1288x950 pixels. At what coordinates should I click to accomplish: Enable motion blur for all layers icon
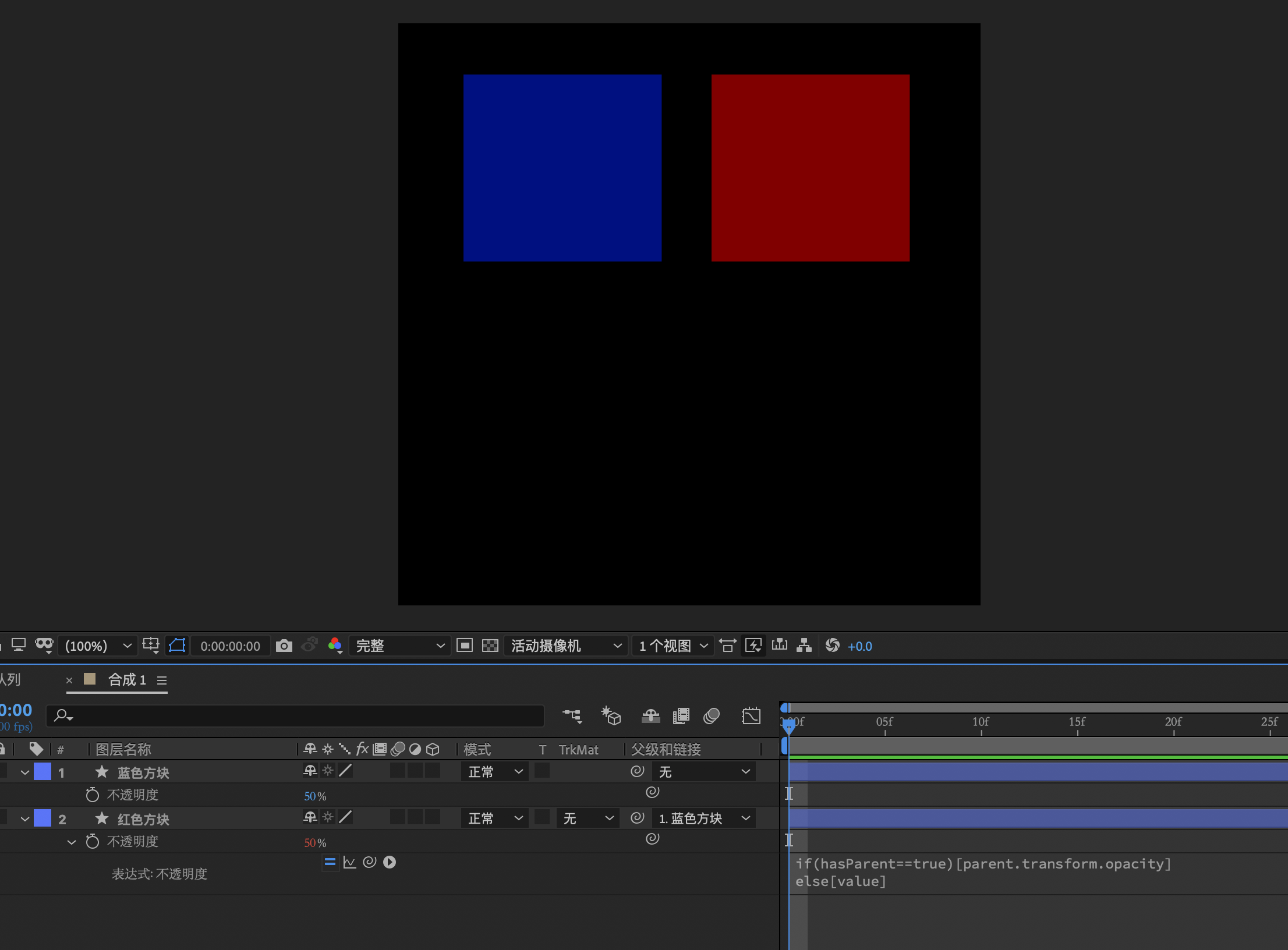(x=712, y=715)
